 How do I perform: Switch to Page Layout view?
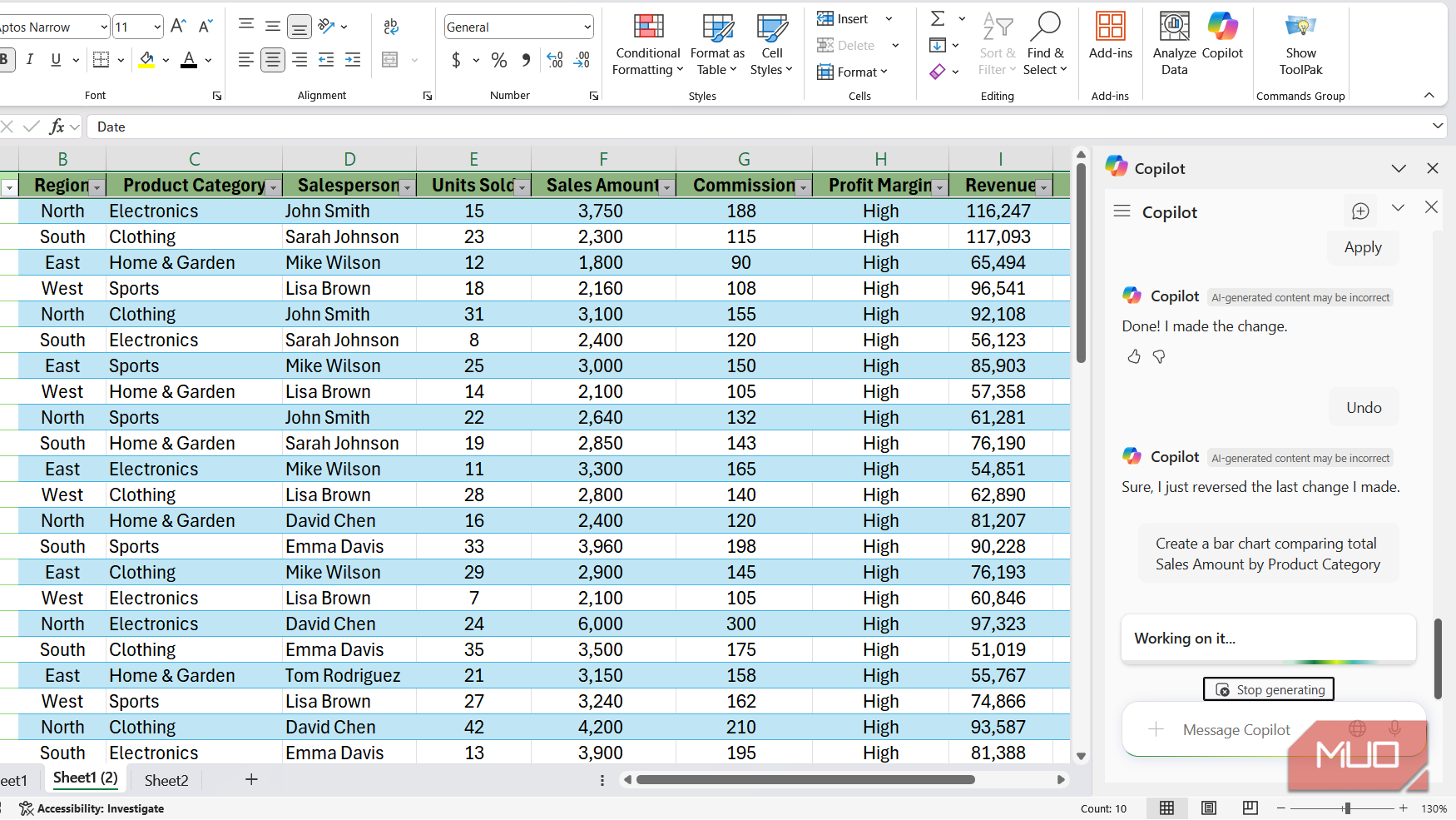pyautogui.click(x=1209, y=808)
